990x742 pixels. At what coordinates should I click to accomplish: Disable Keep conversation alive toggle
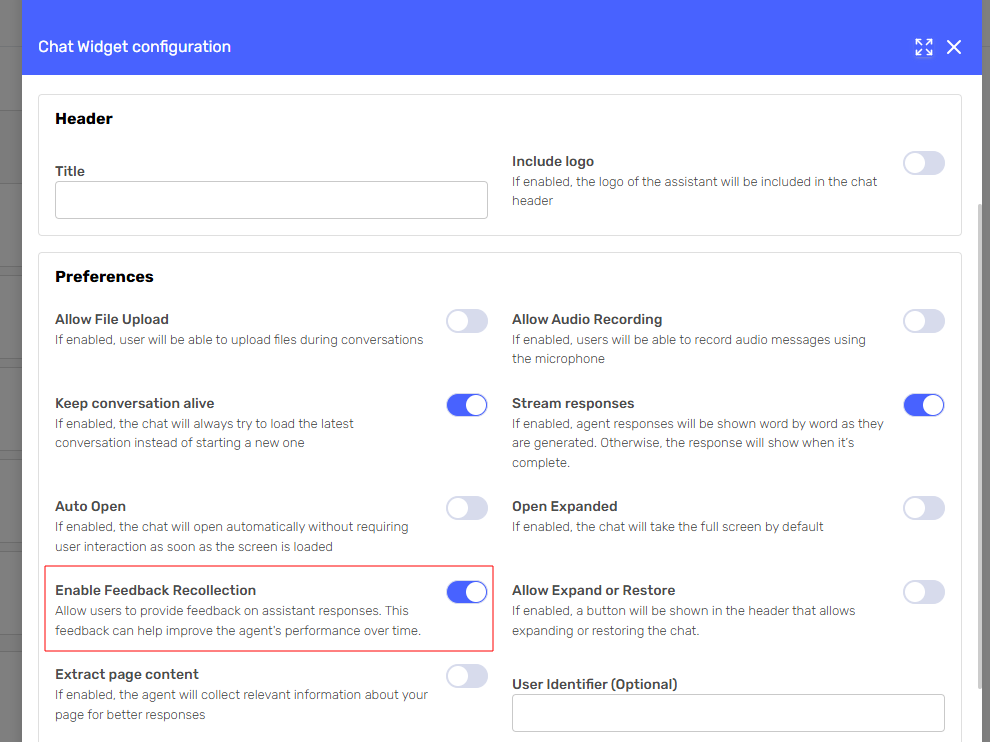click(466, 405)
